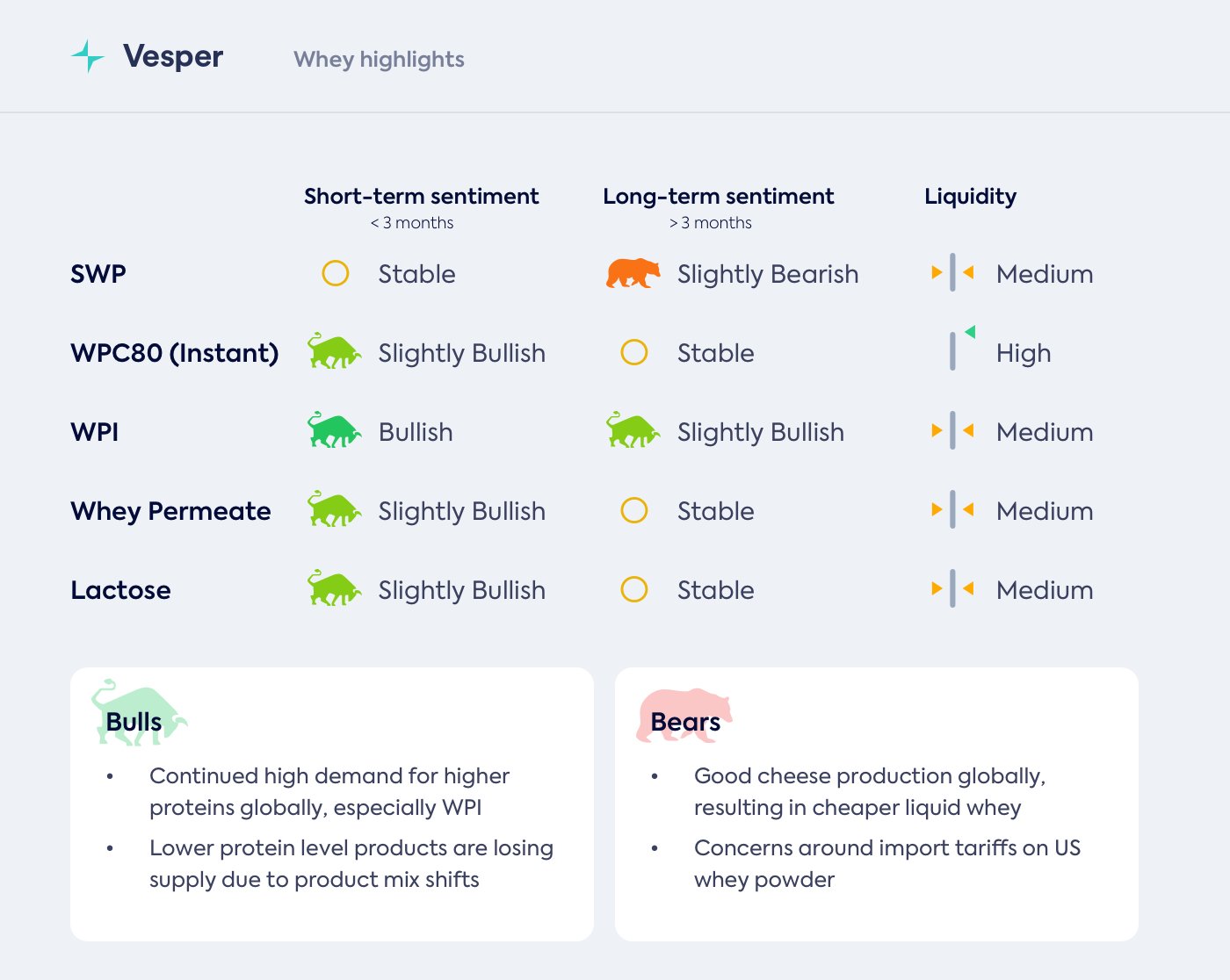Viewport: 1230px width, 980px height.
Task: Open the WPC80 (Instant) row label
Action: click(174, 353)
